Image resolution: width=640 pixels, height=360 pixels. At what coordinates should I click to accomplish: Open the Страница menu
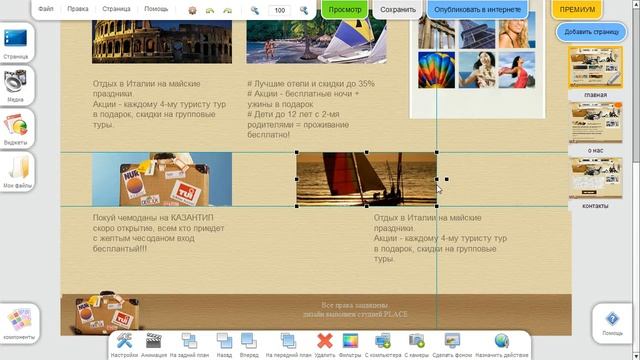[x=116, y=9]
